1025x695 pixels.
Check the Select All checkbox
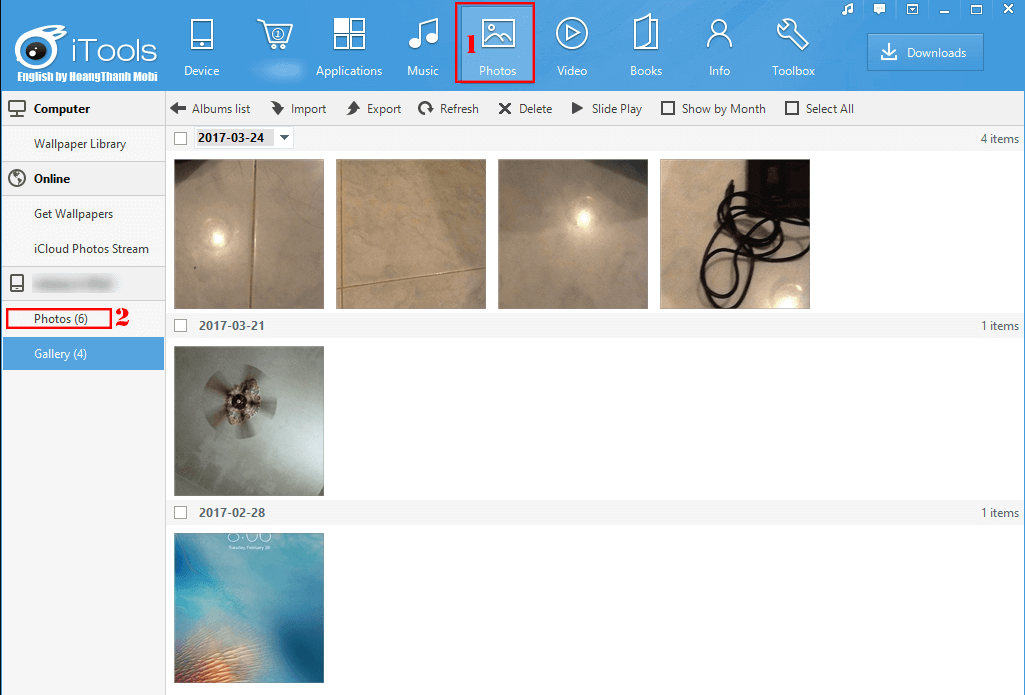coord(792,109)
